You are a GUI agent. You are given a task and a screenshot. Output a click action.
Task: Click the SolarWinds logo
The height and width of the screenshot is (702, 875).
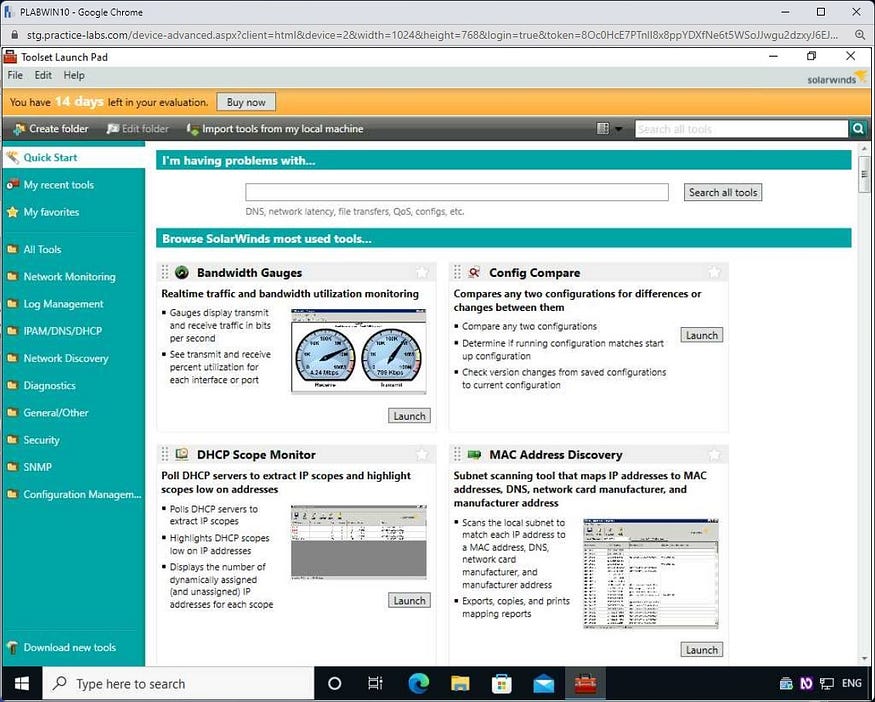click(836, 77)
